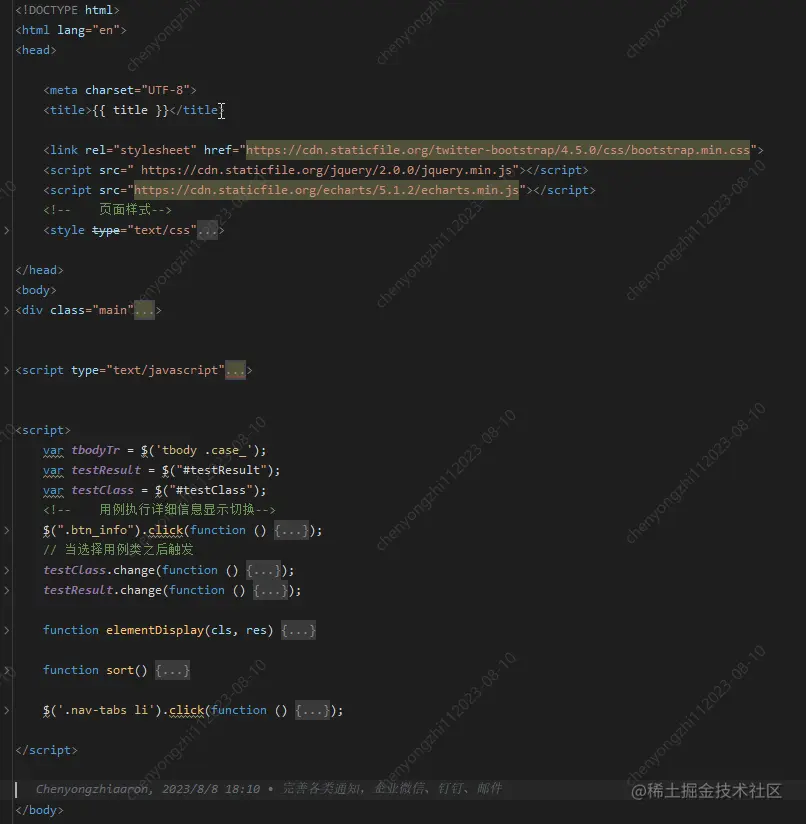This screenshot has height=824, width=806.
Task: Click the {{ title }} template variable
Action: click(130, 110)
